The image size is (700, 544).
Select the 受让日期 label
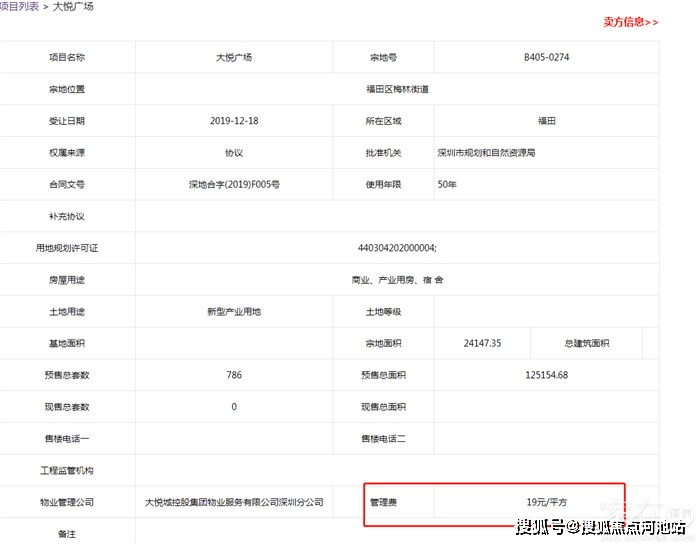[67, 121]
